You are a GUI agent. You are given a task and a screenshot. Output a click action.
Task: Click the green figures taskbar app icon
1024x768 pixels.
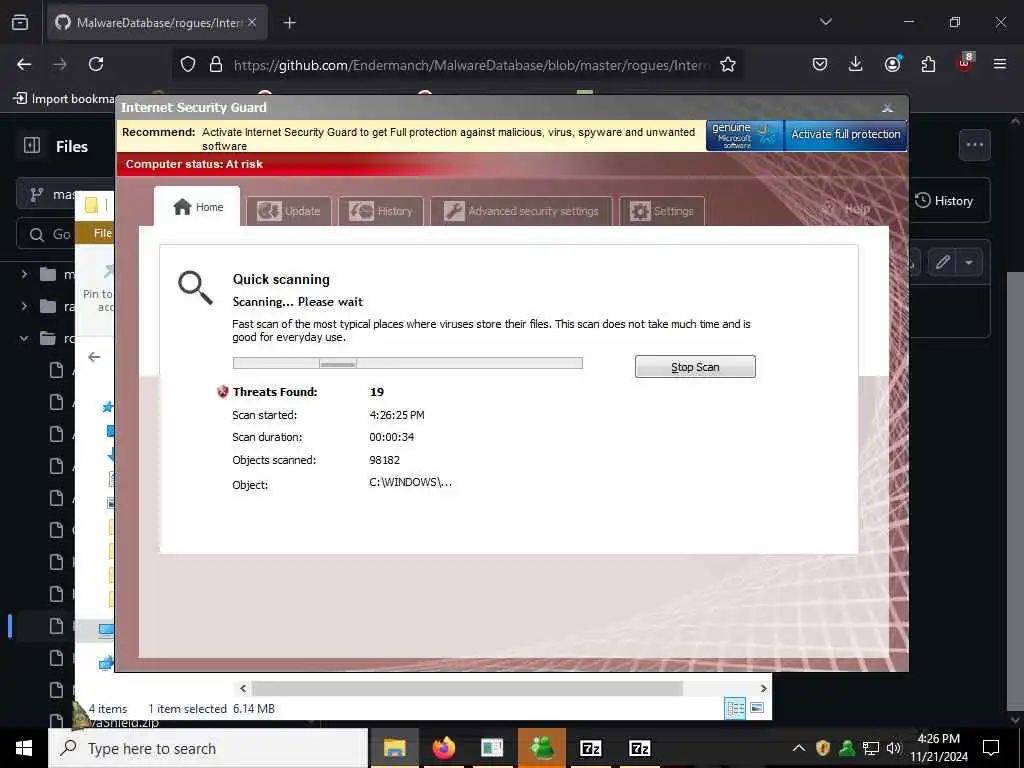(541, 748)
